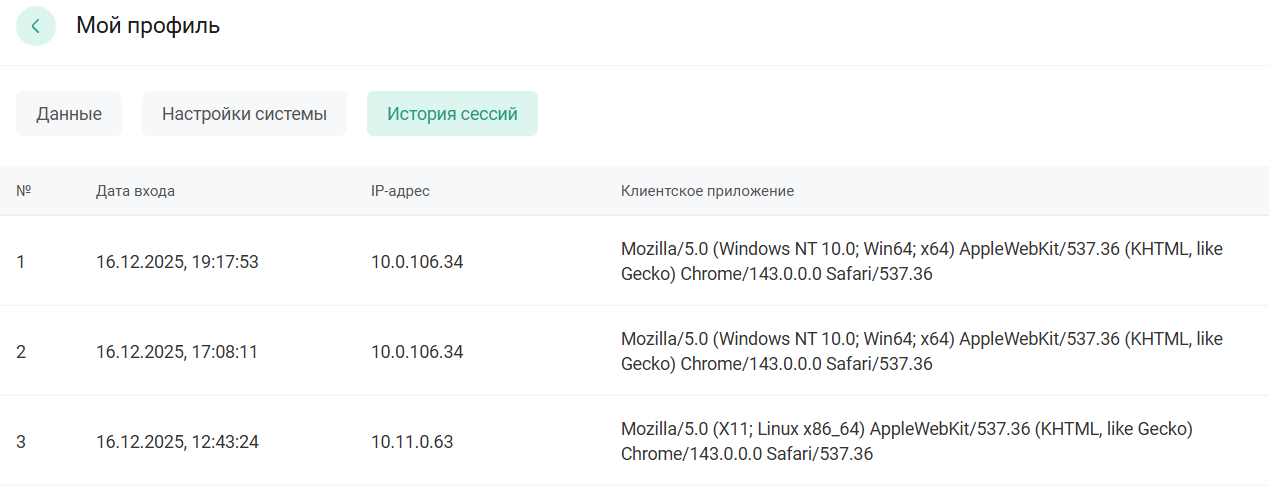
Task: Click the first row's IP address 10.0.106.34
Action: tap(417, 262)
